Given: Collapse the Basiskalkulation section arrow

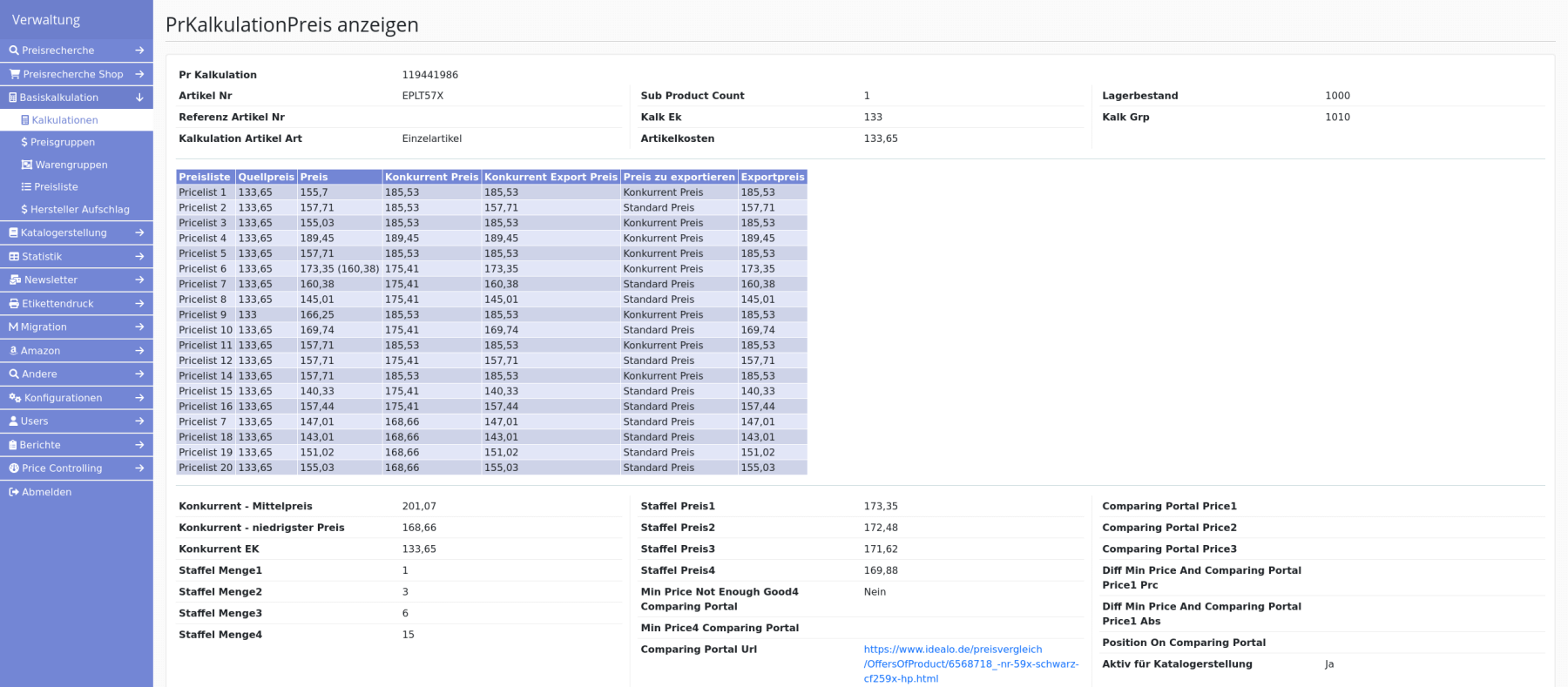Looking at the screenshot, I should pyautogui.click(x=139, y=98).
